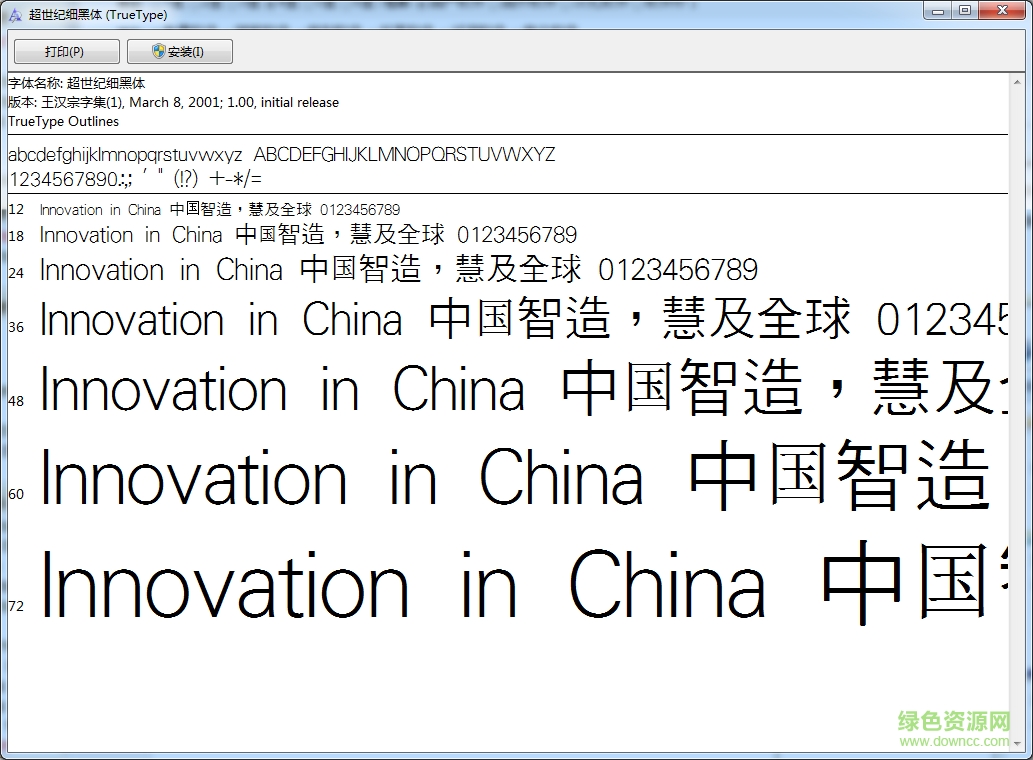The width and height of the screenshot is (1033, 760).
Task: Click the size 72 sample text line
Action: [x=524, y=583]
